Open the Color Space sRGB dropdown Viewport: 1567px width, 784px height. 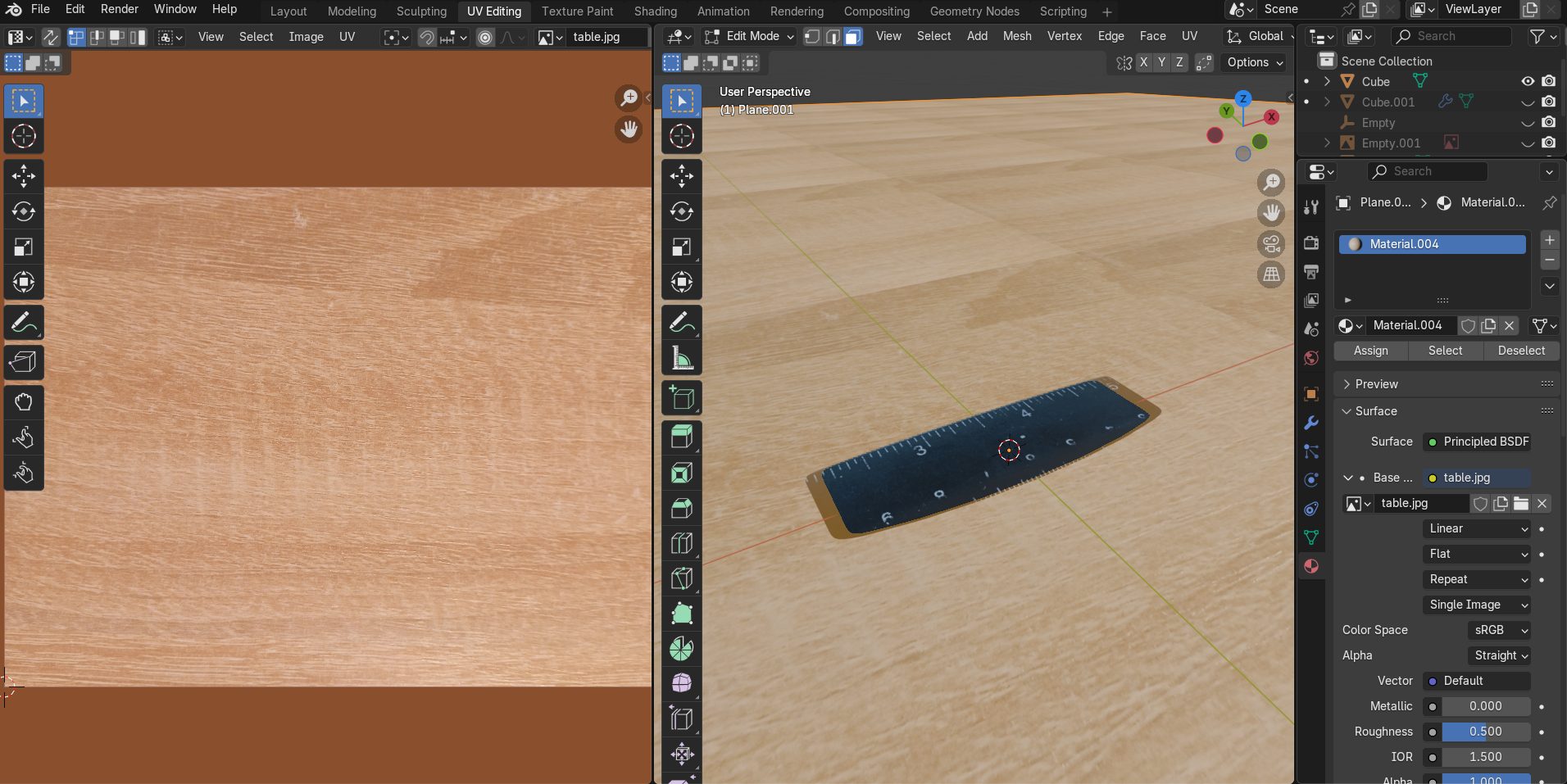pos(1498,630)
